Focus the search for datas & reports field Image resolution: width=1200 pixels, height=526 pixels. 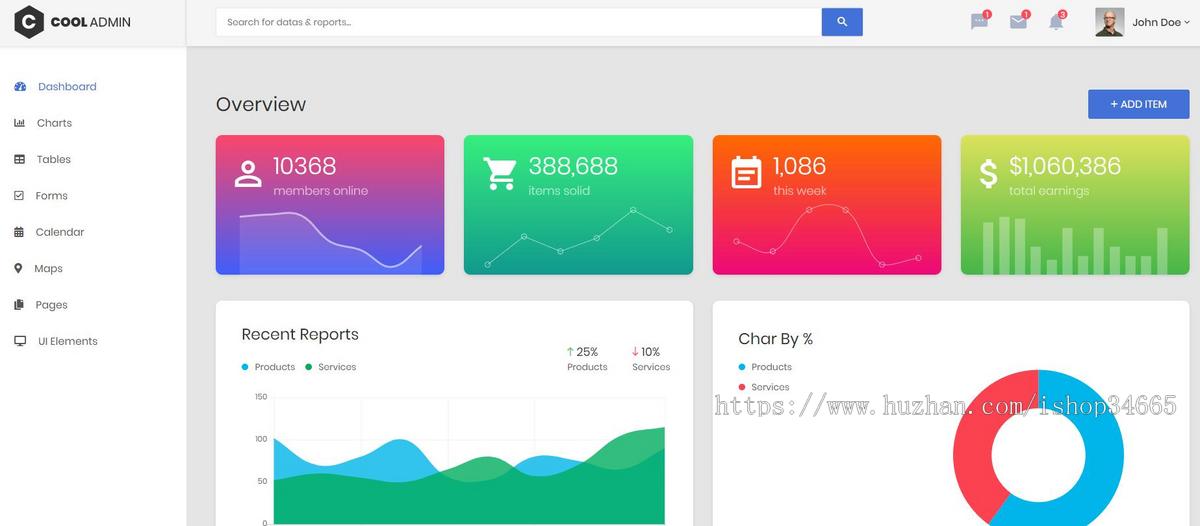519,22
